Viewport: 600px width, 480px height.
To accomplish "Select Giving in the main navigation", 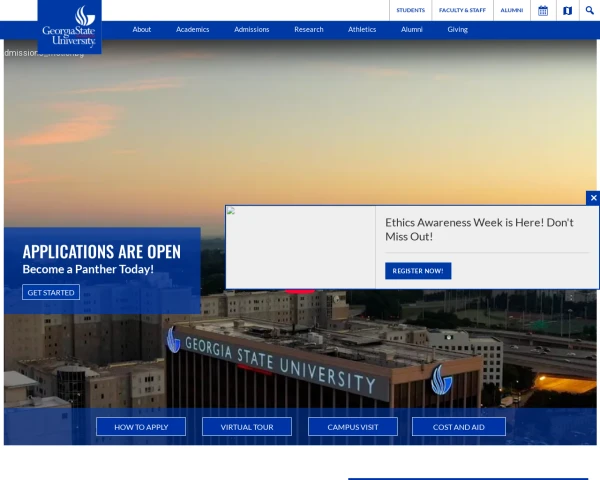I will coord(457,30).
